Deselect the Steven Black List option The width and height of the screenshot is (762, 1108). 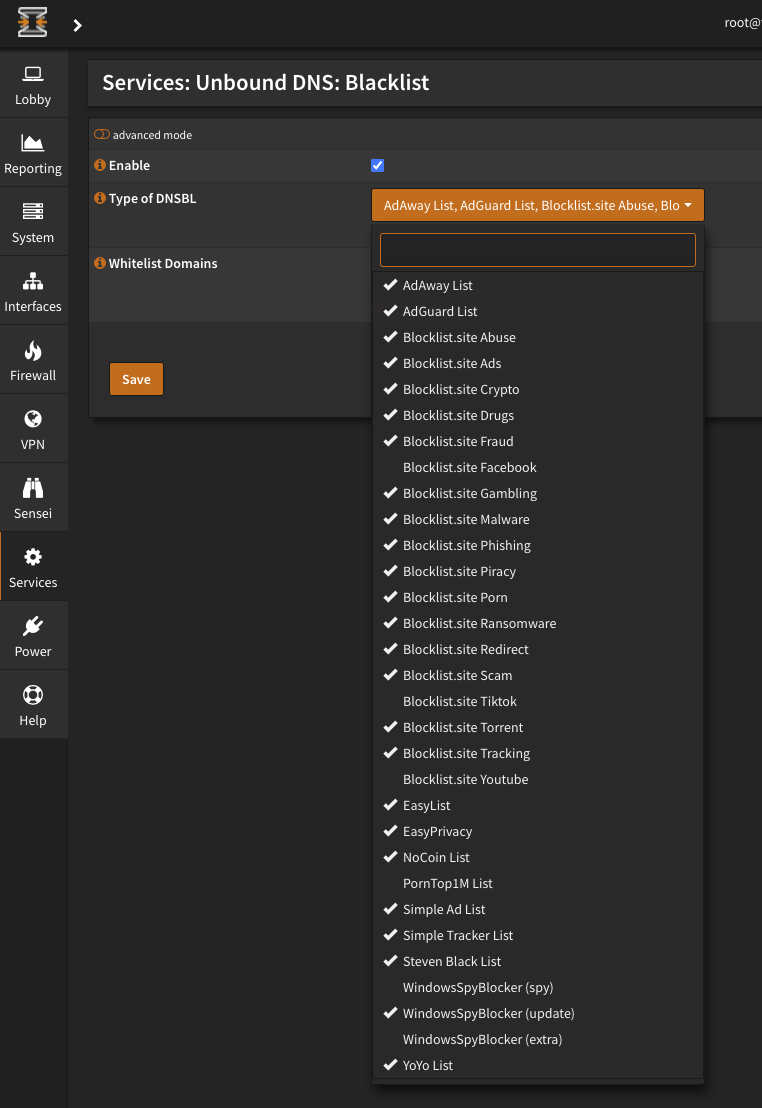pos(452,961)
